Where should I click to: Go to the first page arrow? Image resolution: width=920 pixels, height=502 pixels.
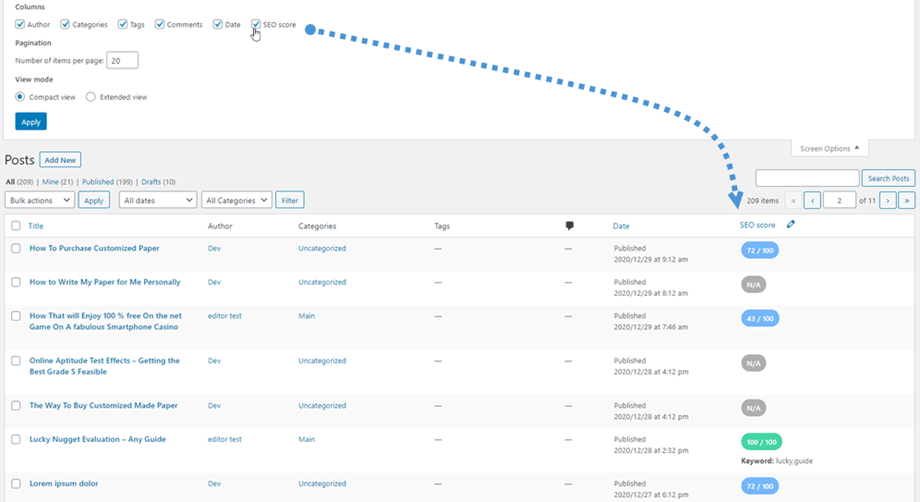point(793,200)
